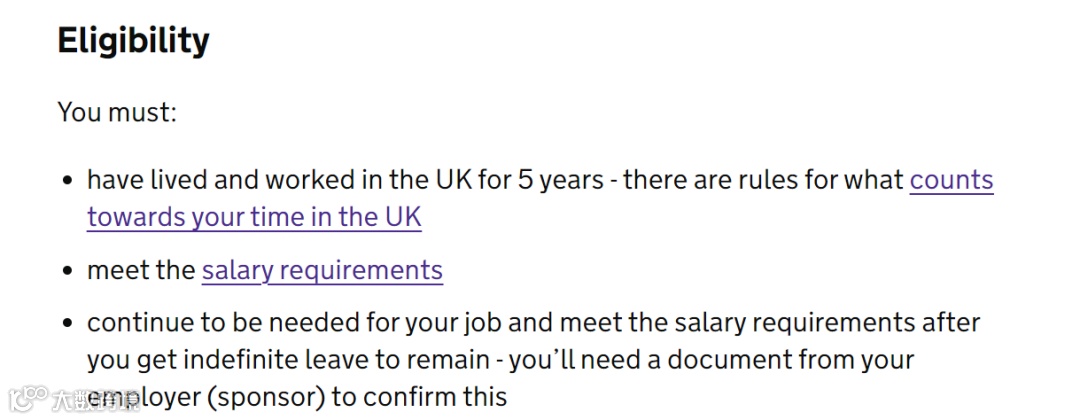Click the words 'meet the' before the salary link
This screenshot has width=1080, height=420.
[141, 270]
